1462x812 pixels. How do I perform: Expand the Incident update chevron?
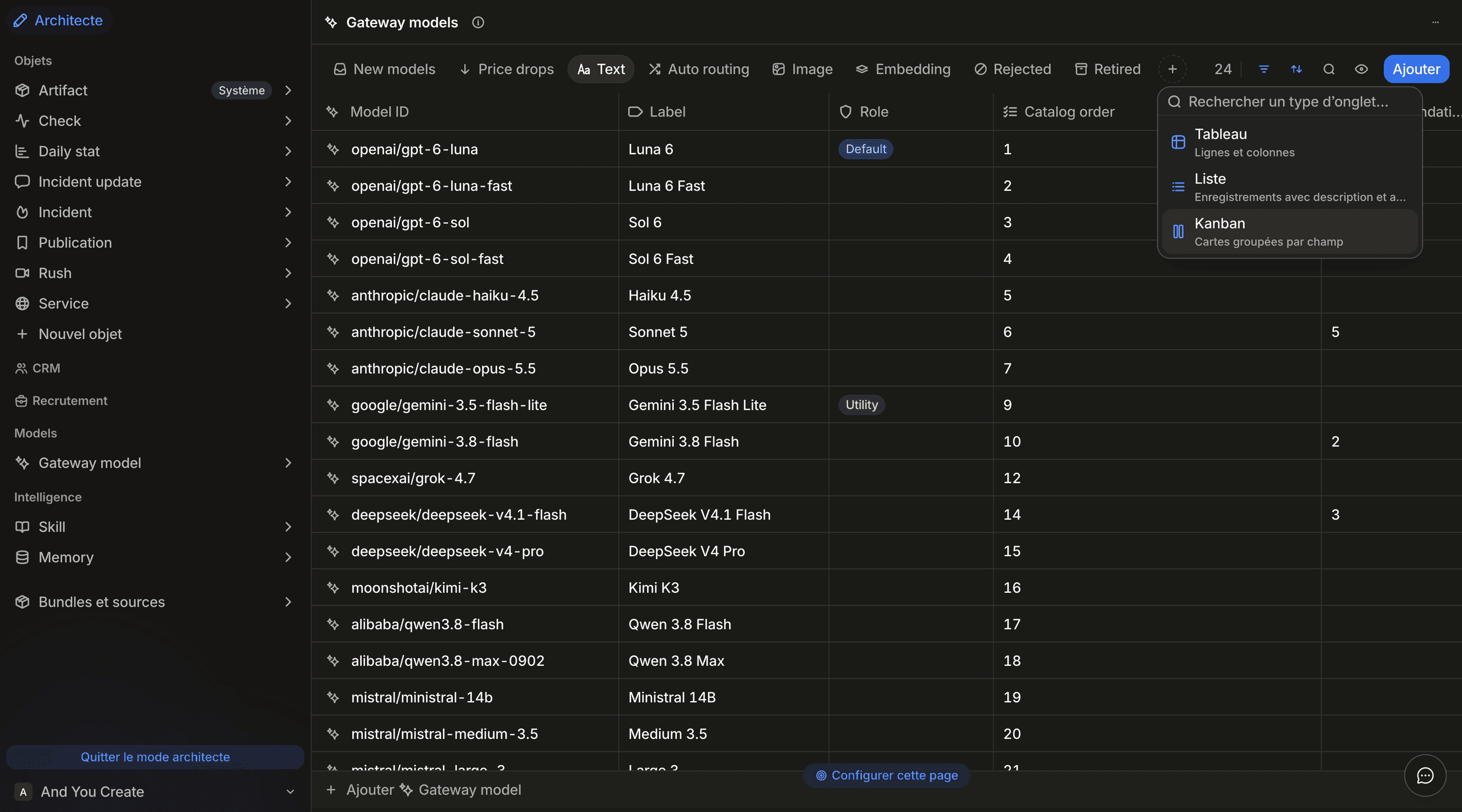tap(288, 182)
